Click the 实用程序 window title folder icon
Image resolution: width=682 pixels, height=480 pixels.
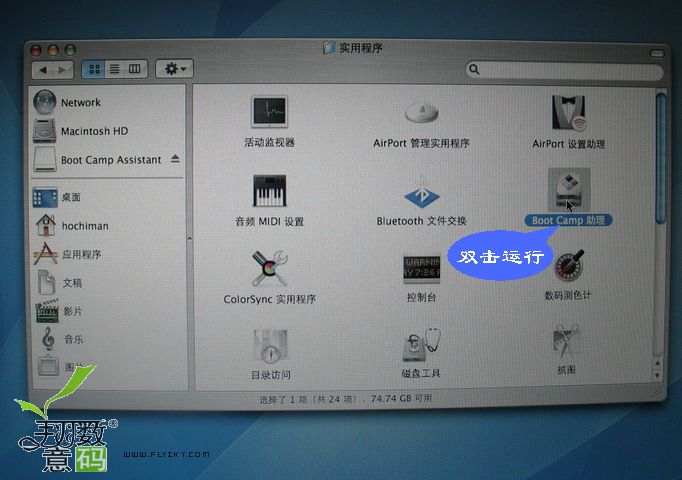[329, 47]
